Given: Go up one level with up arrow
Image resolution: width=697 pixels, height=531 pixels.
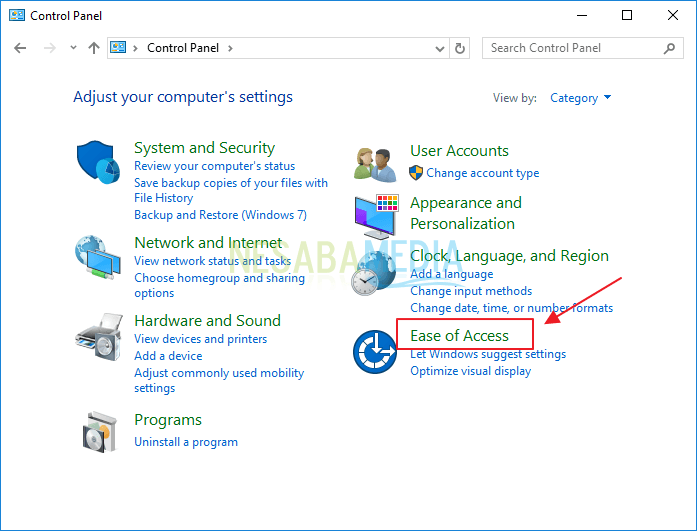Looking at the screenshot, I should (x=94, y=48).
